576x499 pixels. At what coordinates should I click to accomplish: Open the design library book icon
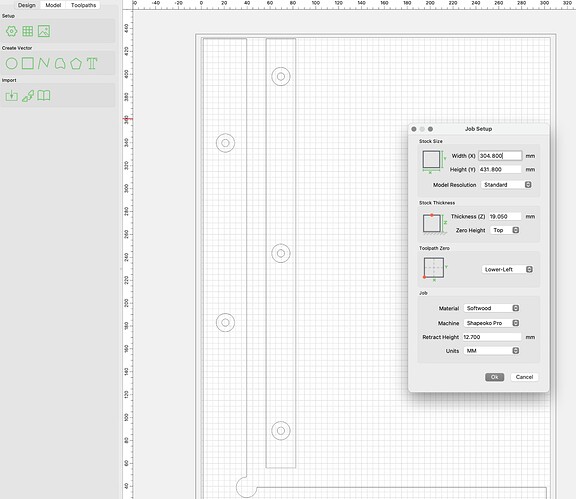pyautogui.click(x=44, y=96)
